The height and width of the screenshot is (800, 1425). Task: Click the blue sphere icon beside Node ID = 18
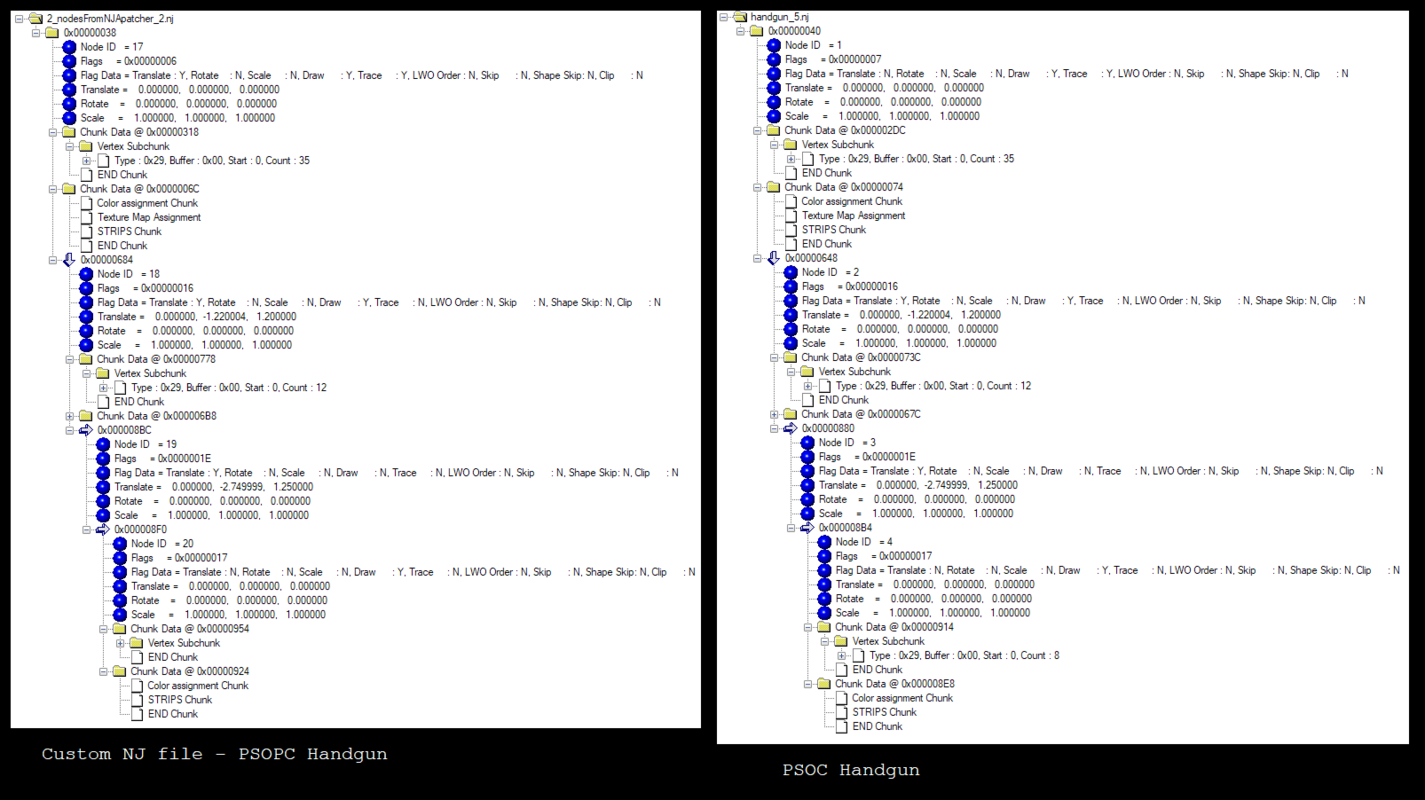(x=86, y=274)
